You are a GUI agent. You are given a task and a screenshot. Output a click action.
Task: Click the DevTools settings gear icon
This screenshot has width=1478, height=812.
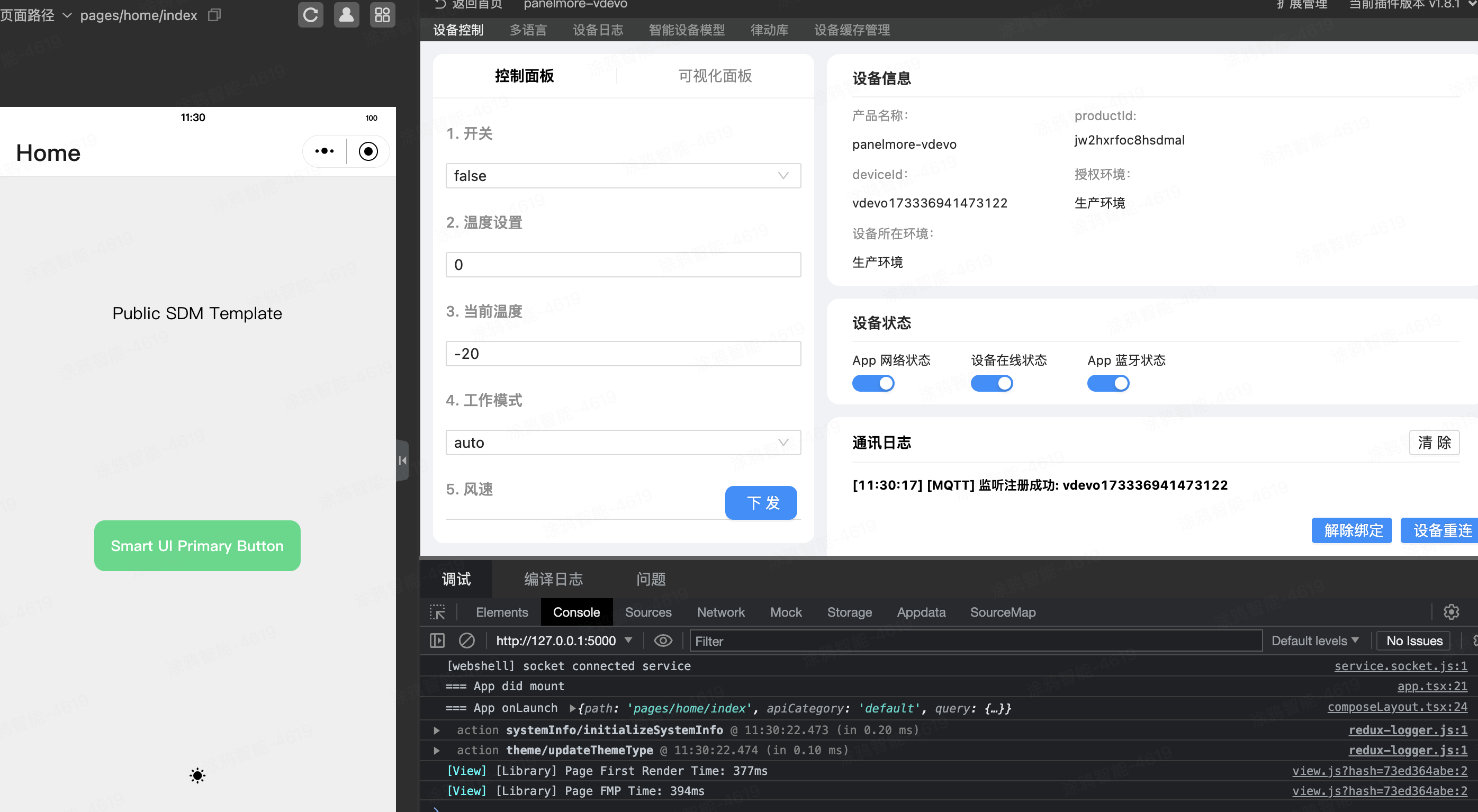coord(1451,612)
